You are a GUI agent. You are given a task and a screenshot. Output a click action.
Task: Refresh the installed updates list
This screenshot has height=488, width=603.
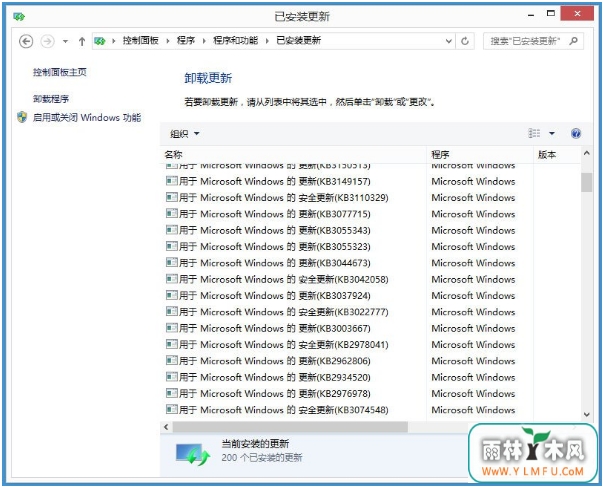click(465, 41)
